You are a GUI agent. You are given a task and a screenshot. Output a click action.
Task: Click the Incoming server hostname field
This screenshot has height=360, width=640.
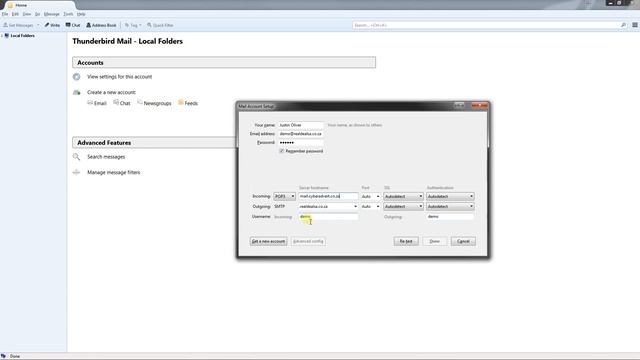328,197
